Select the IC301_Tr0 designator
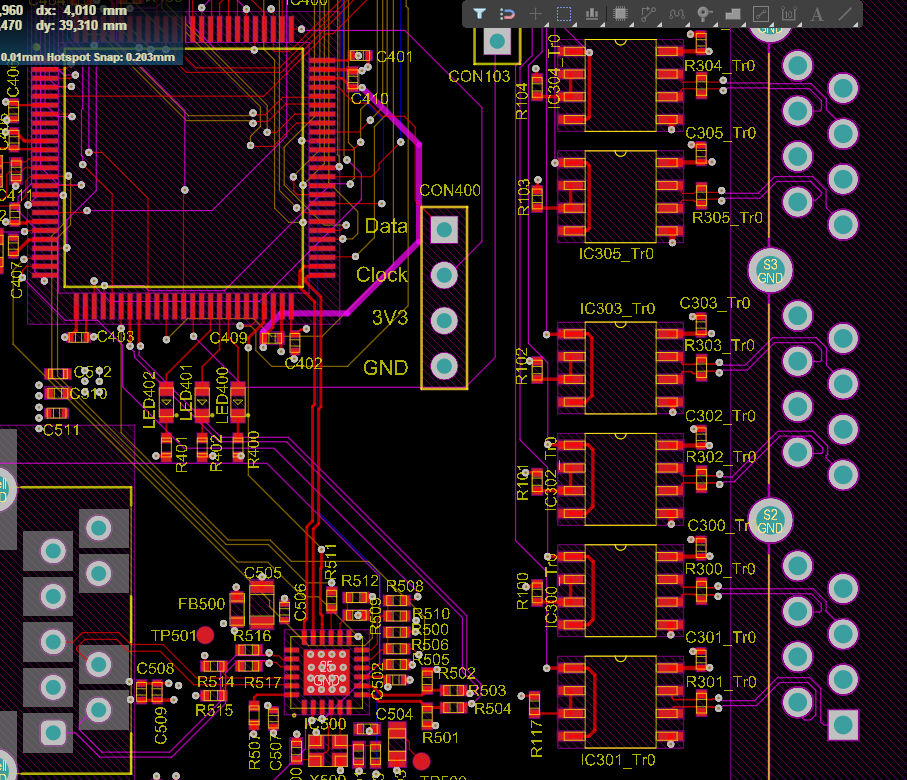Viewport: 907px width, 780px height. point(618,760)
